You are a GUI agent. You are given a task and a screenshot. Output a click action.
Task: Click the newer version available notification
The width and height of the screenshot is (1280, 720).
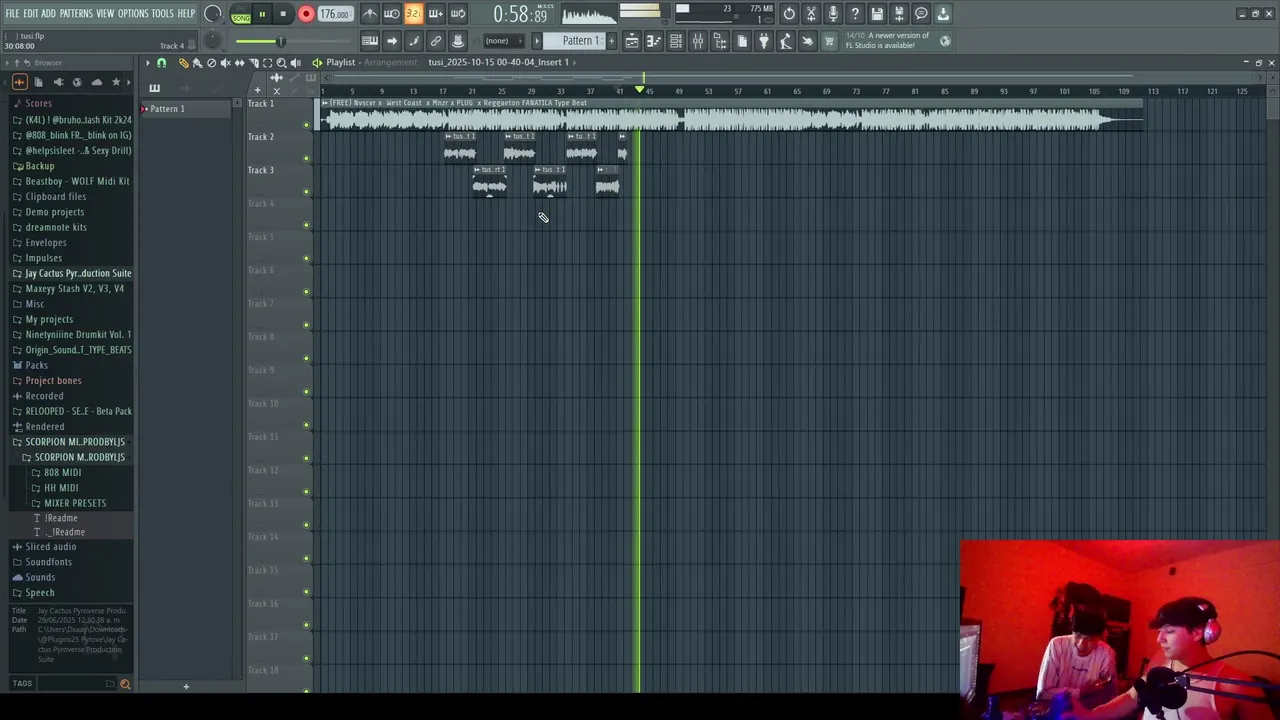coord(898,40)
